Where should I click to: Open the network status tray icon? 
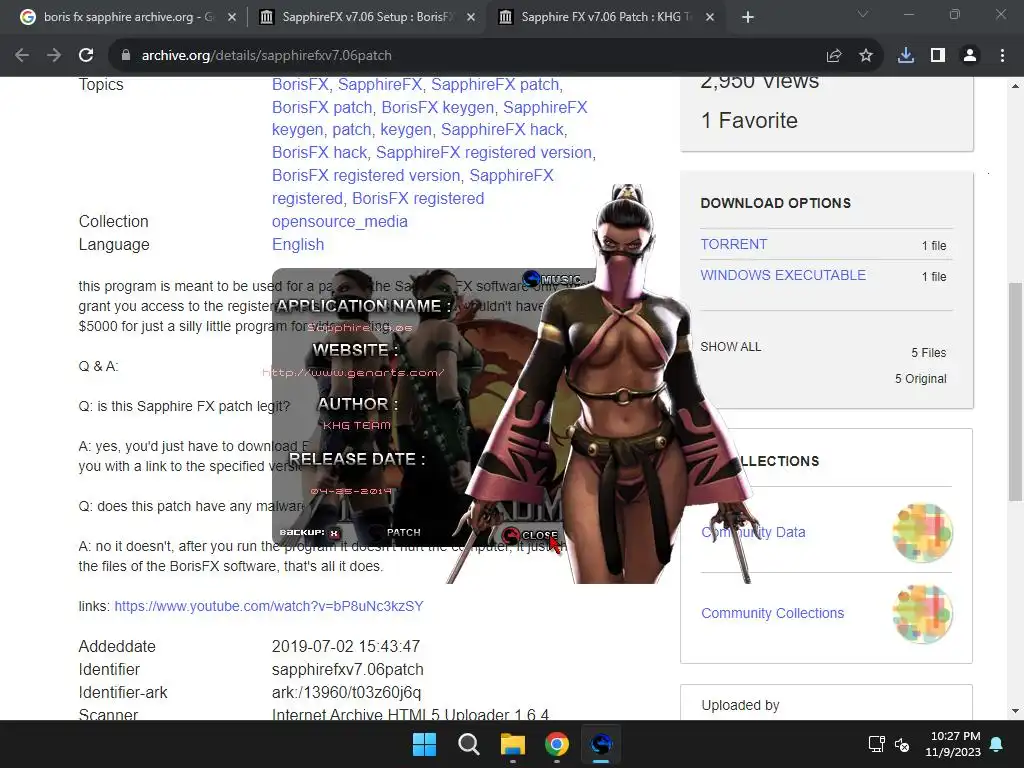click(x=876, y=744)
